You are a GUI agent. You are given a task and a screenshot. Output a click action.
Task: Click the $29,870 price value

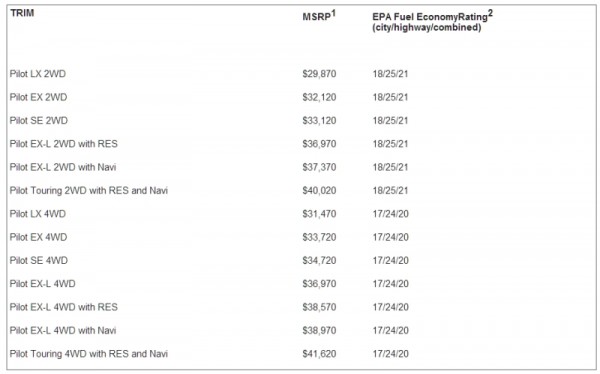coord(319,73)
